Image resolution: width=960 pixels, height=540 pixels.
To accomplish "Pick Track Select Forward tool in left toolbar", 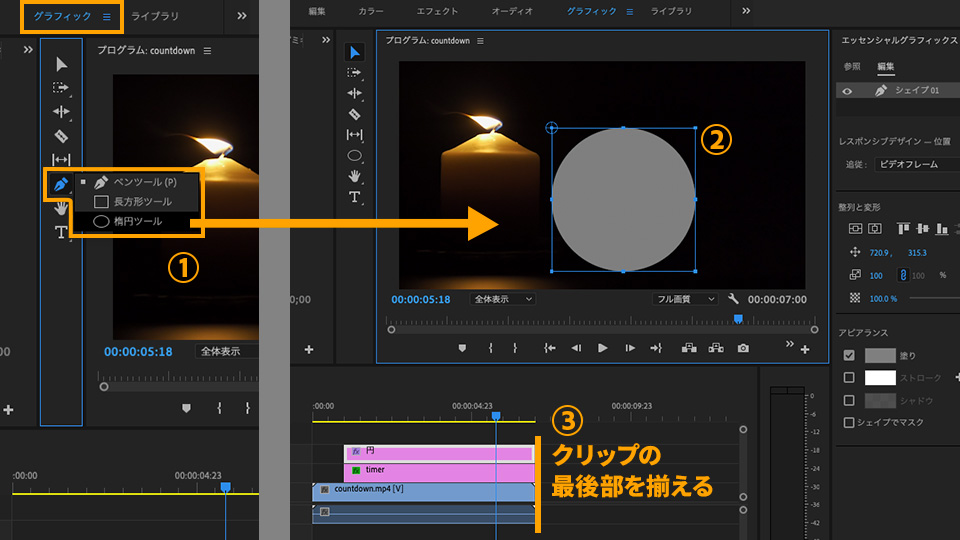I will pyautogui.click(x=61, y=88).
